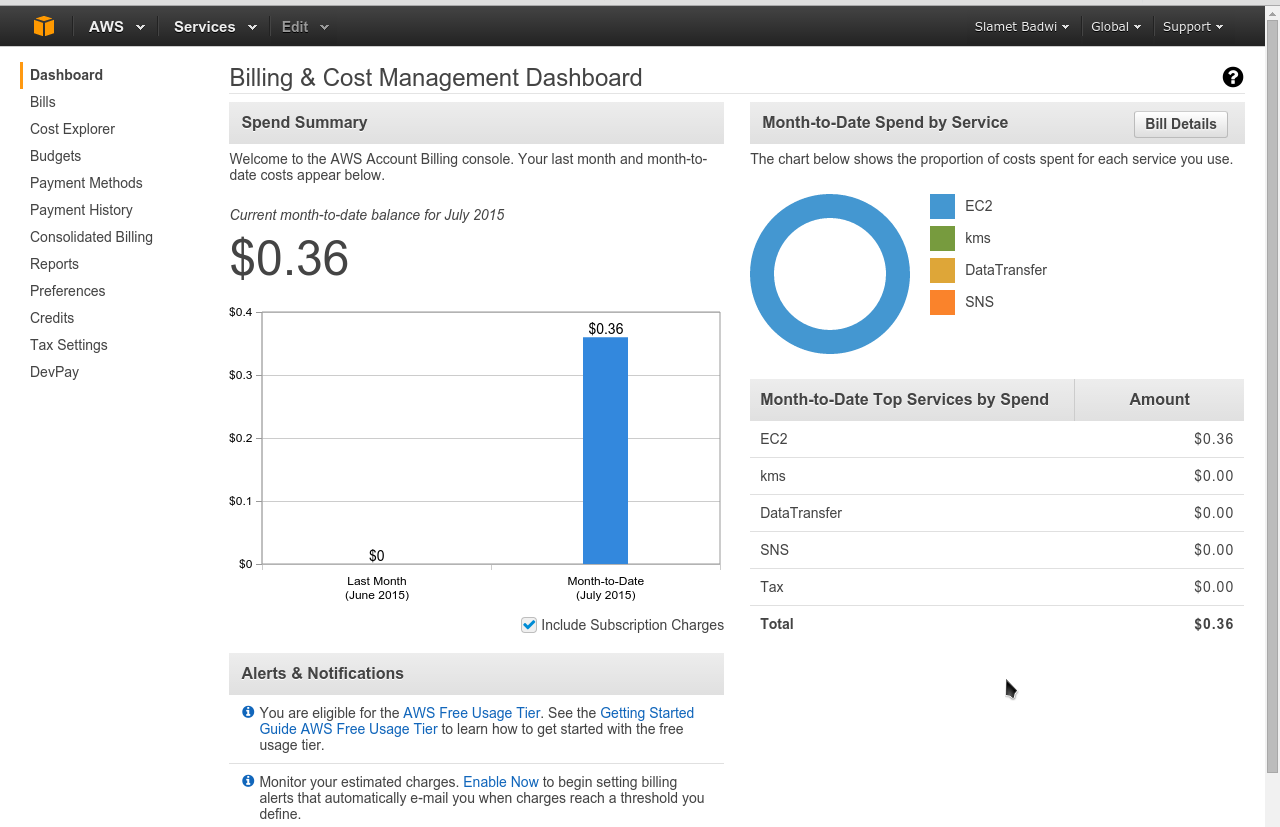Select Dashboard in the sidebar

click(x=66, y=75)
